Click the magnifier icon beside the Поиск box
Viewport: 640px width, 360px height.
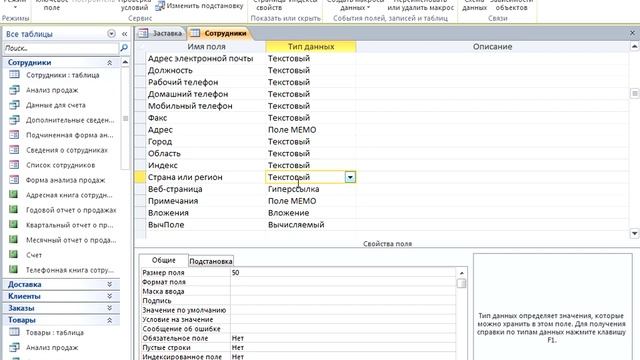coord(124,48)
